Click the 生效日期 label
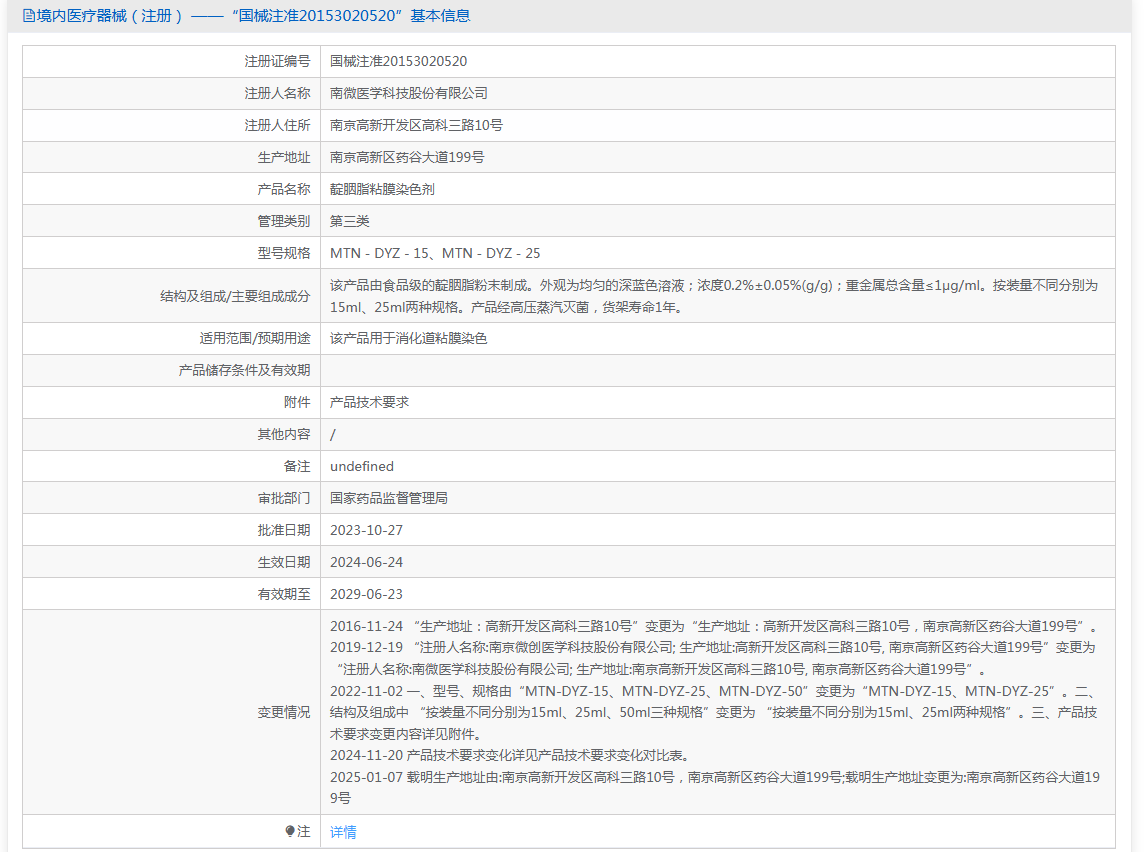The image size is (1148, 852). tap(284, 562)
